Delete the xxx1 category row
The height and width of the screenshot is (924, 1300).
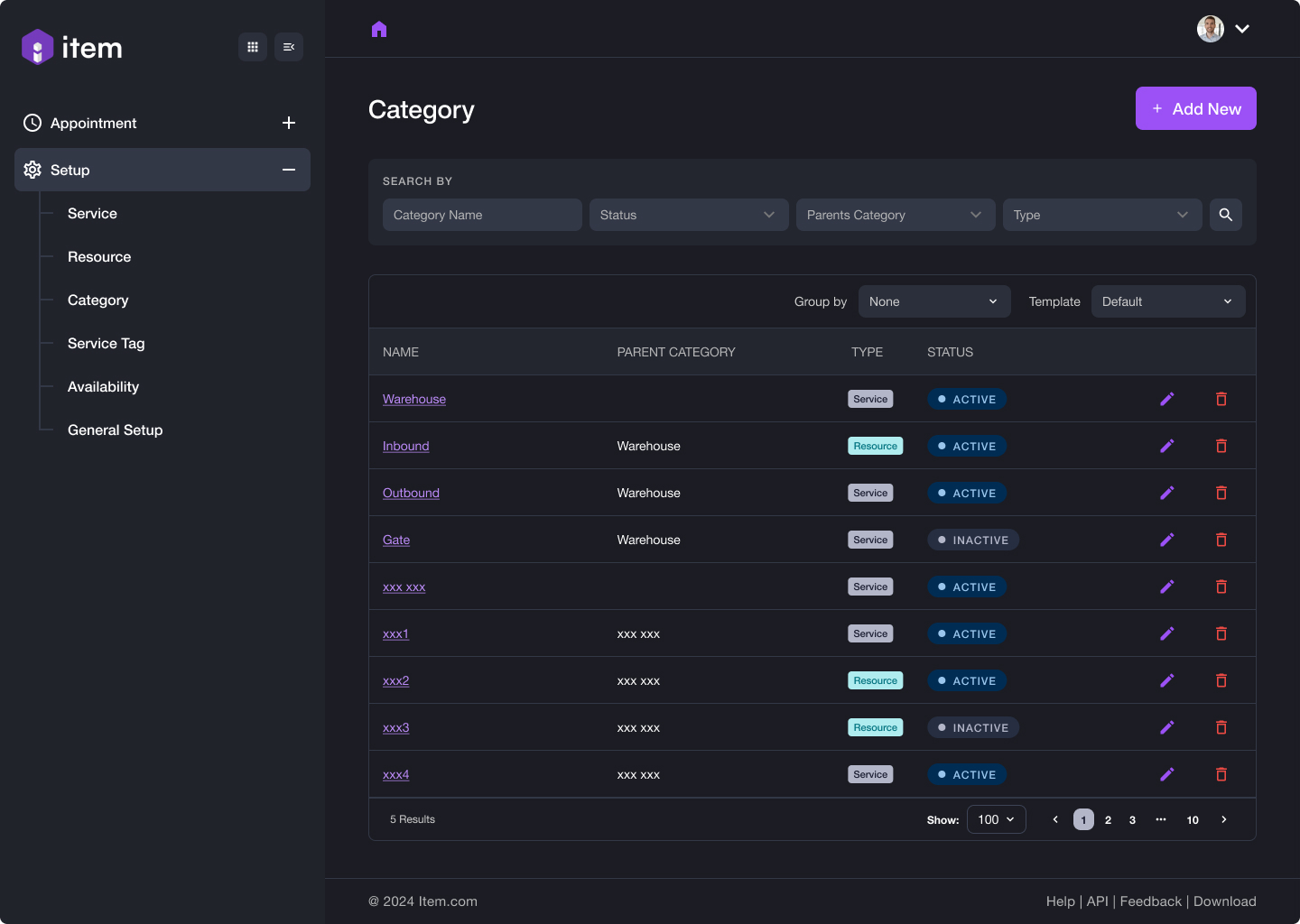click(x=1221, y=633)
